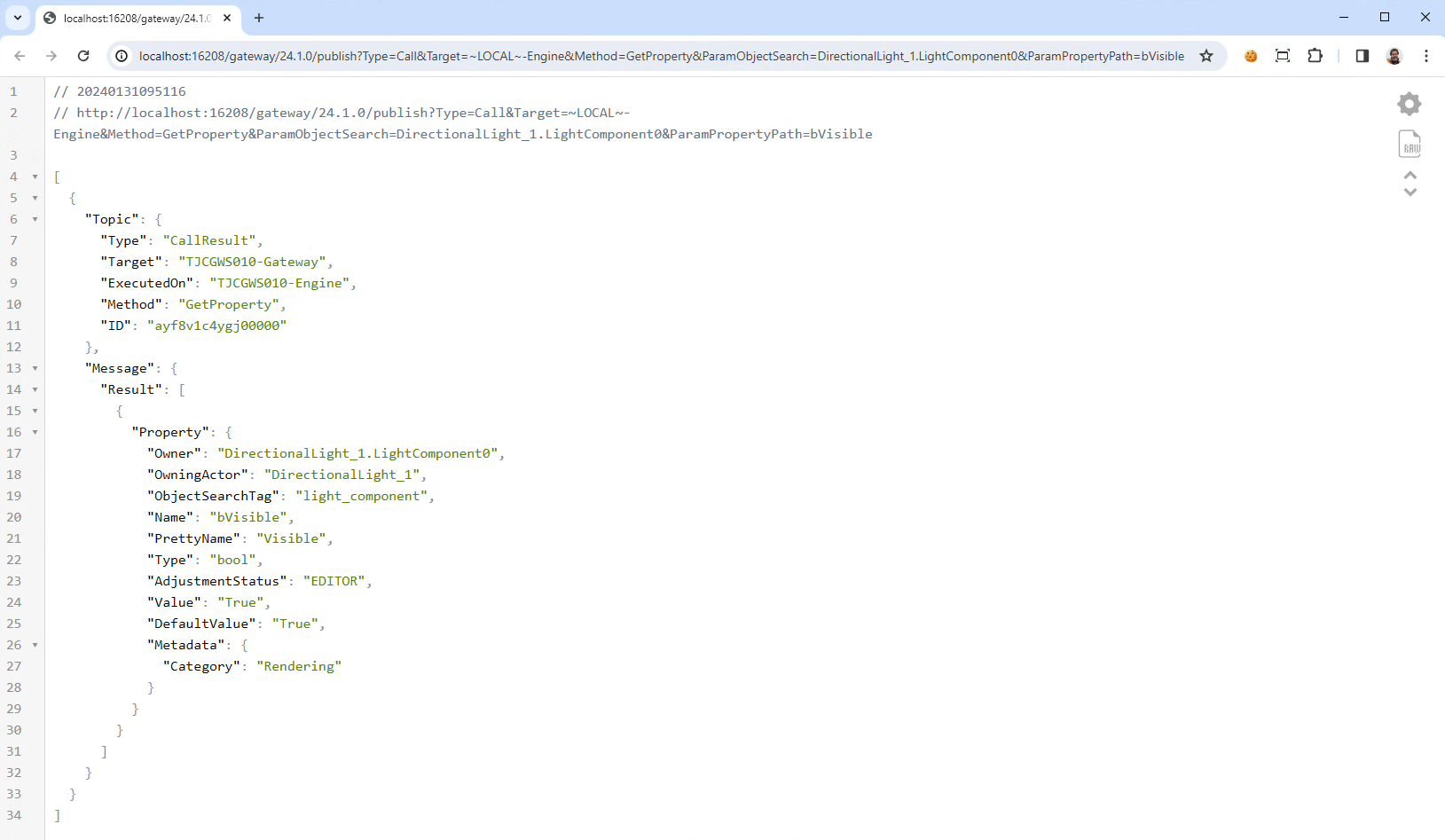Click the cookie extension icon
1445x840 pixels.
pyautogui.click(x=1251, y=55)
